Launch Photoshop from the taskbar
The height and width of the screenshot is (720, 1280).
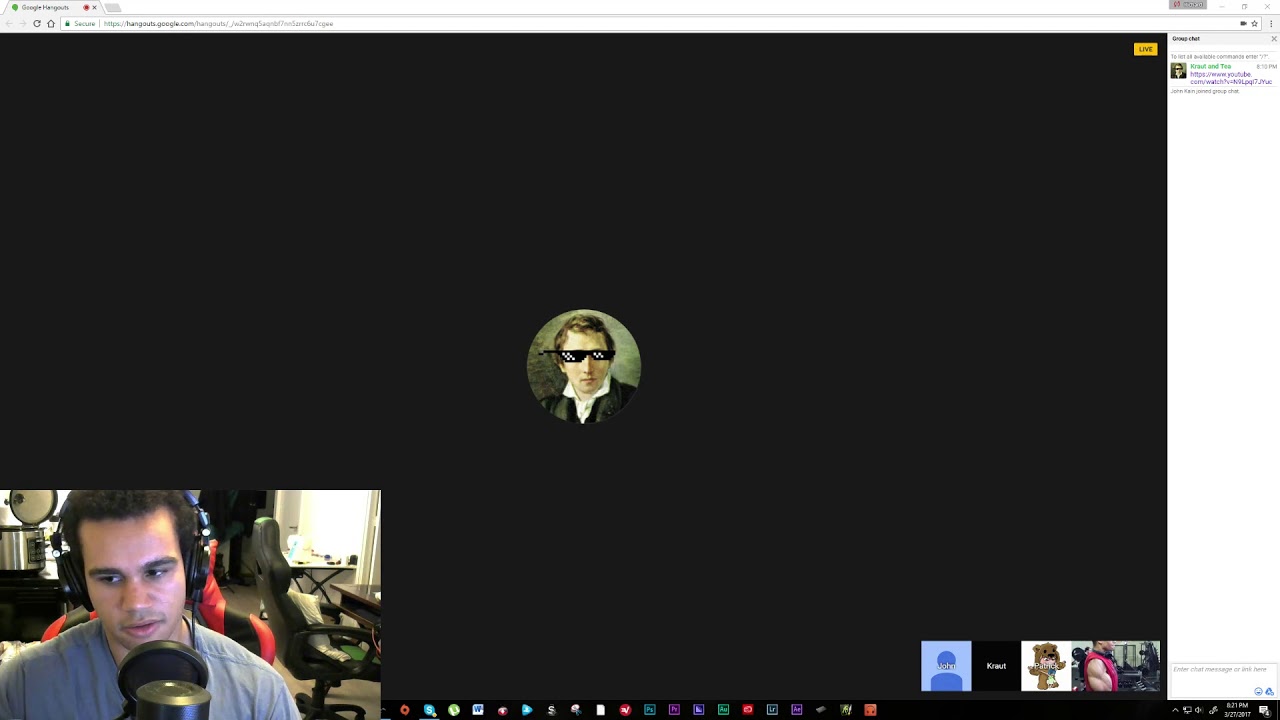[x=650, y=710]
